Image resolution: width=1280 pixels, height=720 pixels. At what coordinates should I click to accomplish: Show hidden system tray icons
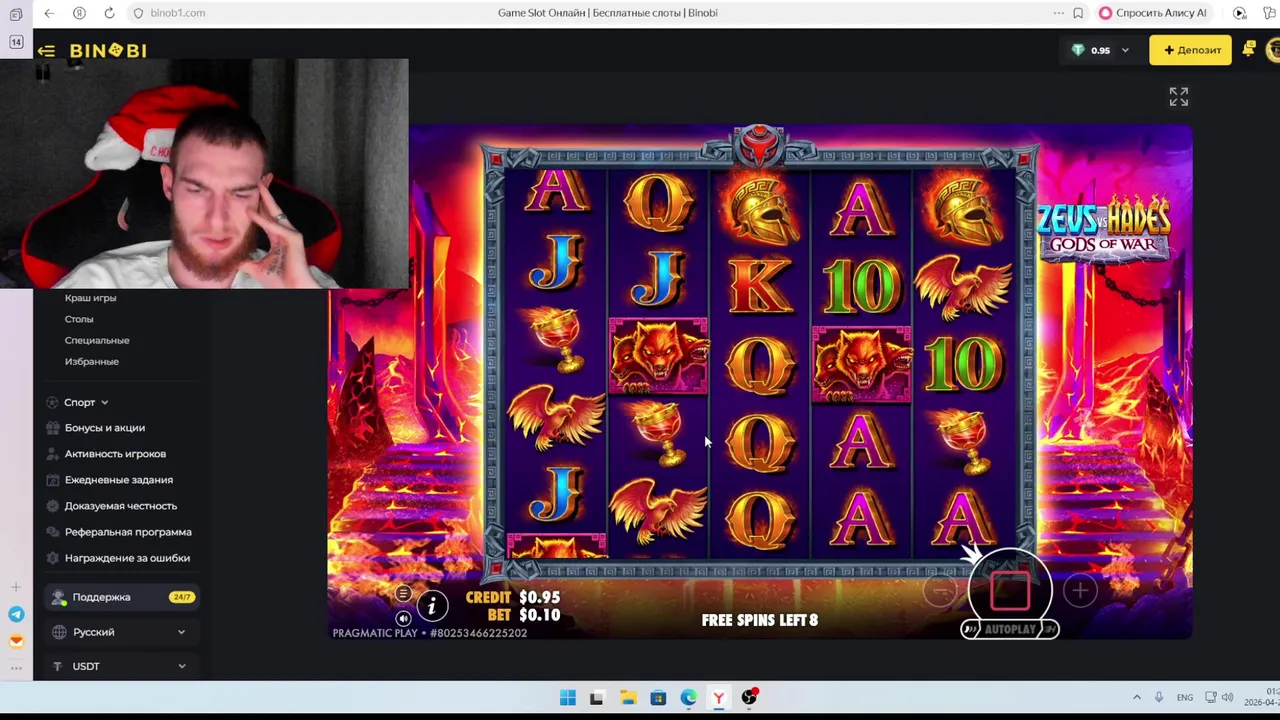1136,697
